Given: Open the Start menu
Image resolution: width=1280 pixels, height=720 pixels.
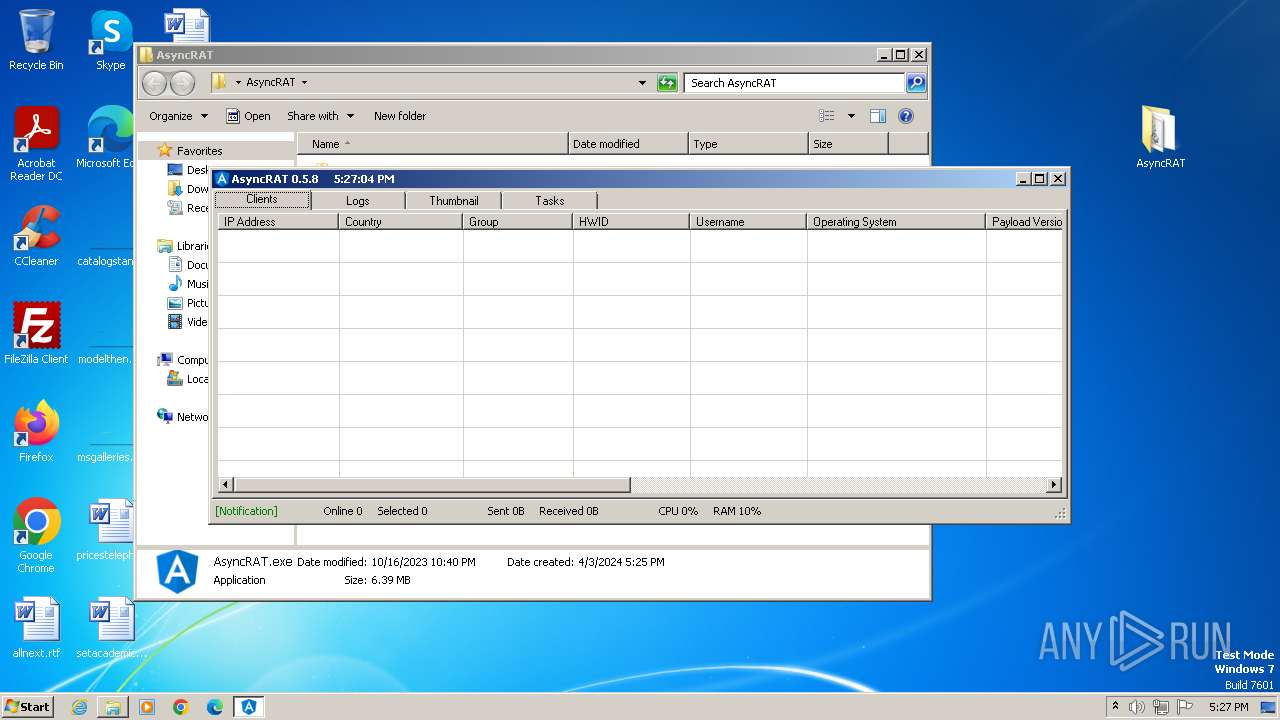Looking at the screenshot, I should (x=28, y=706).
